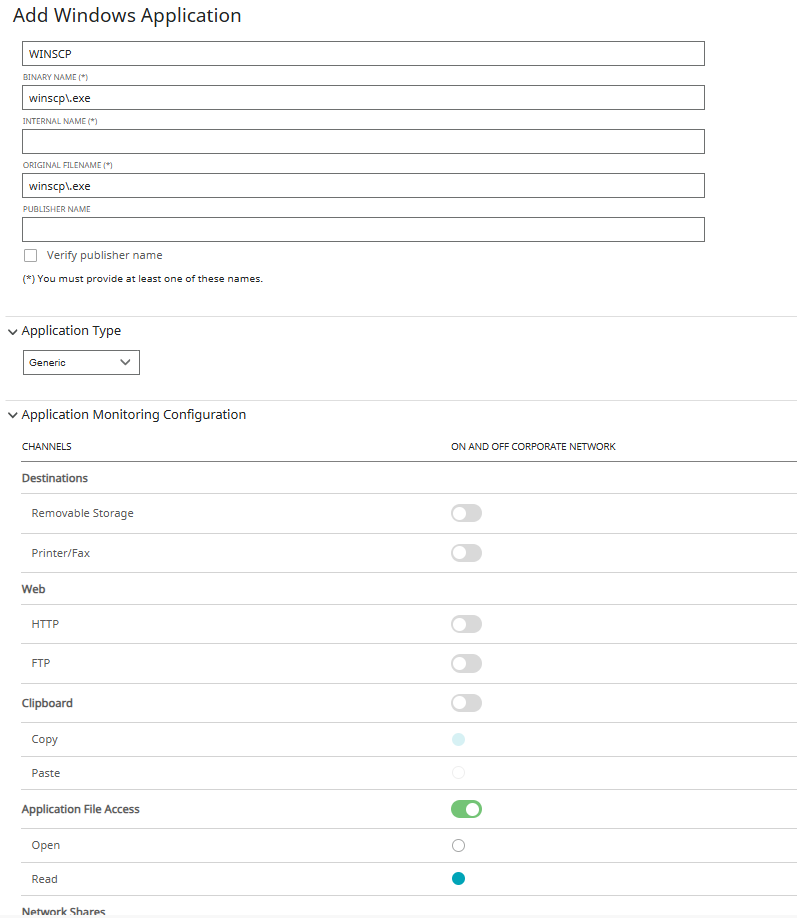Image resolution: width=797 pixels, height=918 pixels.
Task: Disable the Application File Access toggle
Action: 466,809
